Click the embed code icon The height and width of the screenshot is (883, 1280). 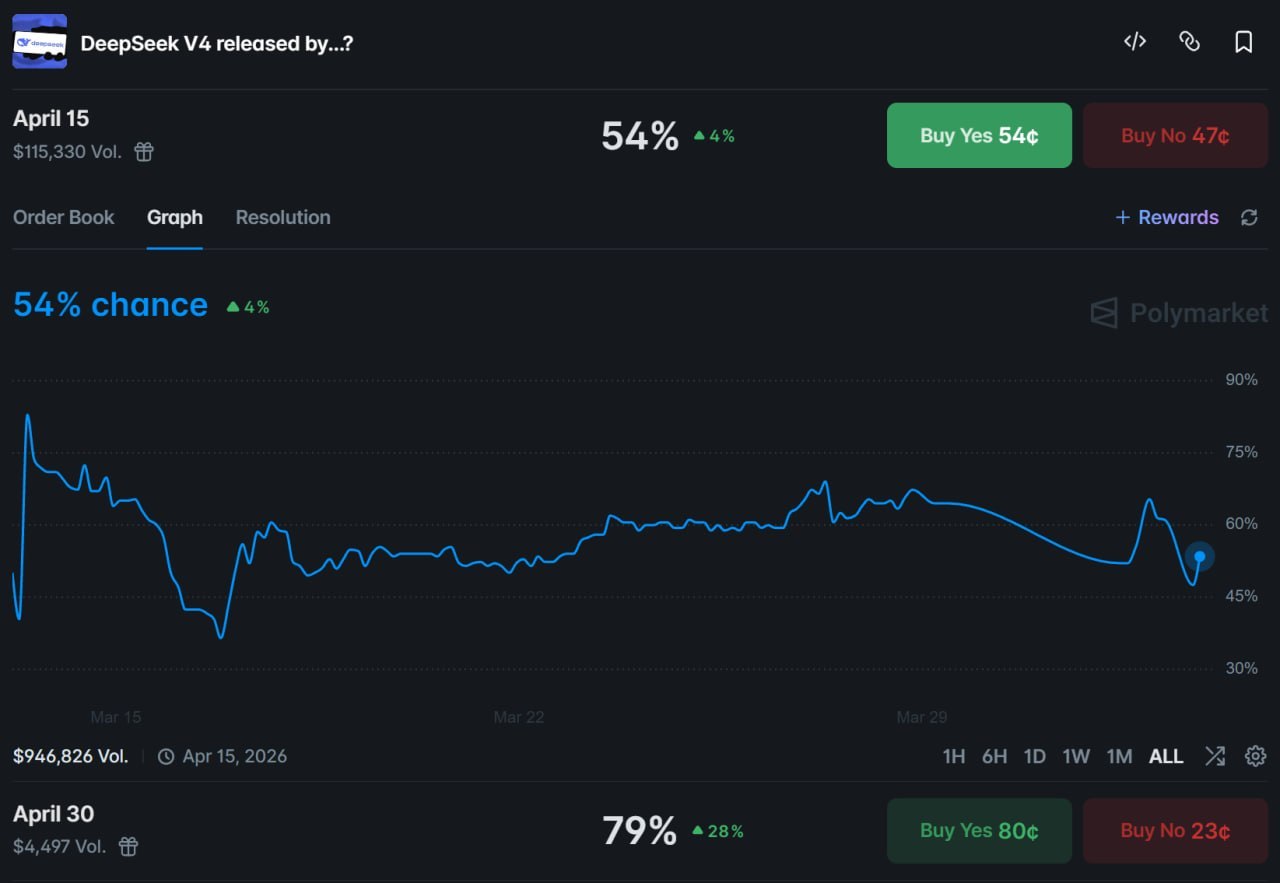pos(1134,42)
